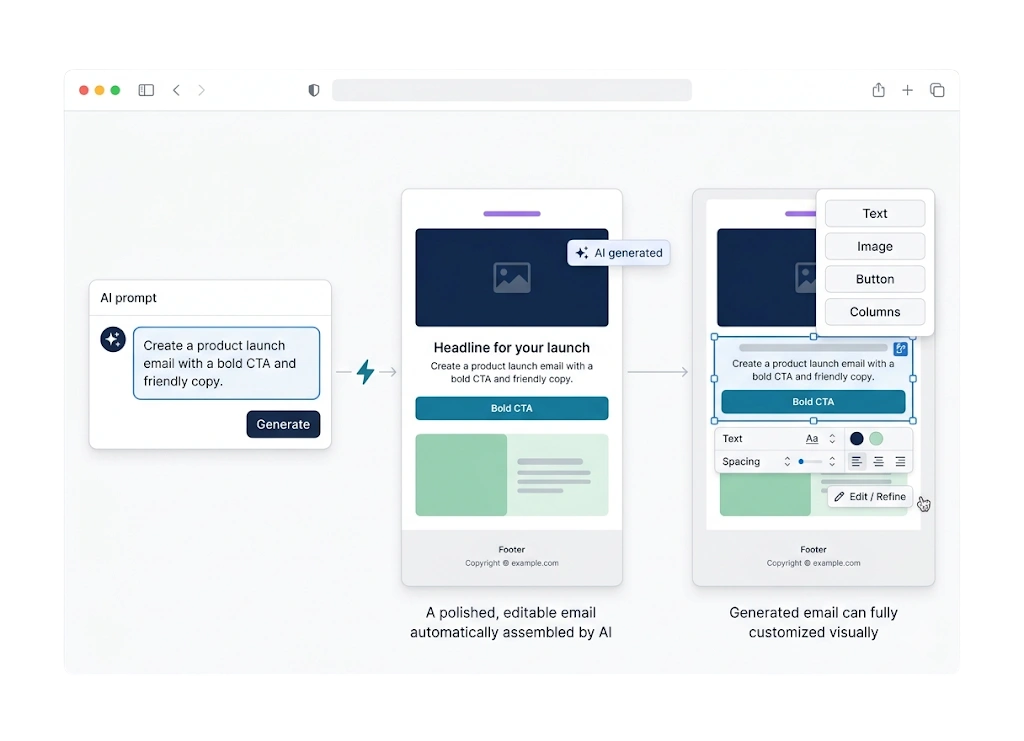
Task: Pick the light green color swatch
Action: tap(876, 439)
